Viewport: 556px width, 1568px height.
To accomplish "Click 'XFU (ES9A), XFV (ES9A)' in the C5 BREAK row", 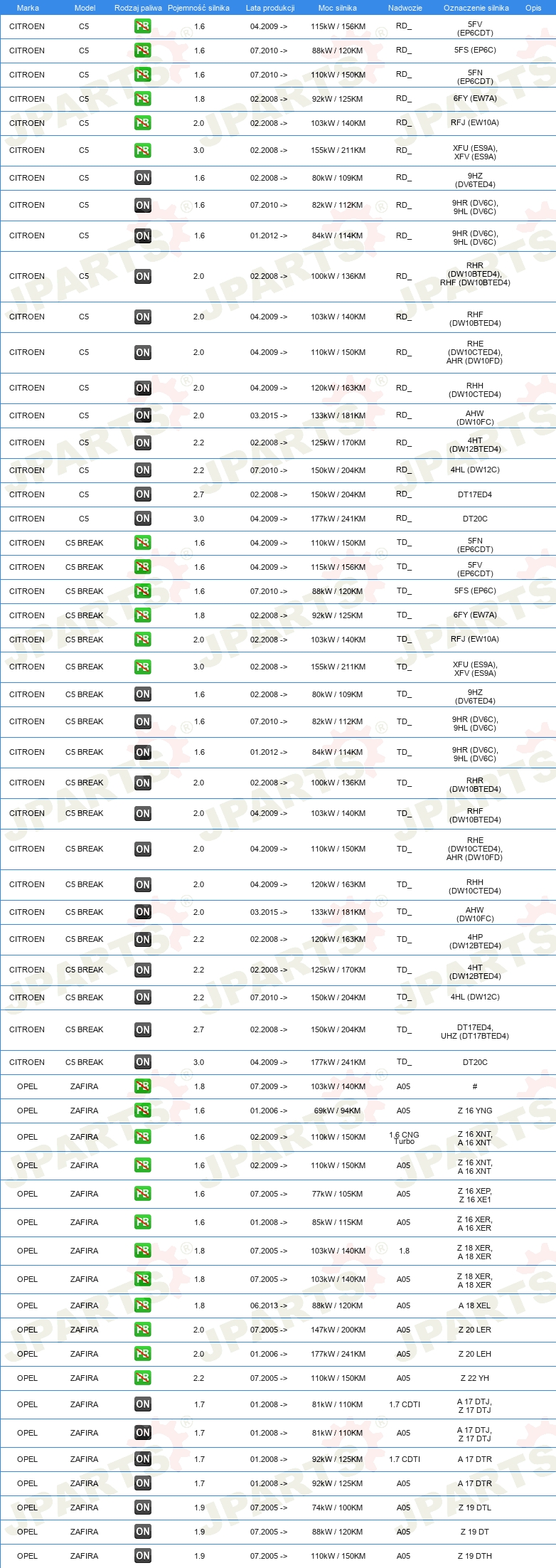I will [x=475, y=669].
